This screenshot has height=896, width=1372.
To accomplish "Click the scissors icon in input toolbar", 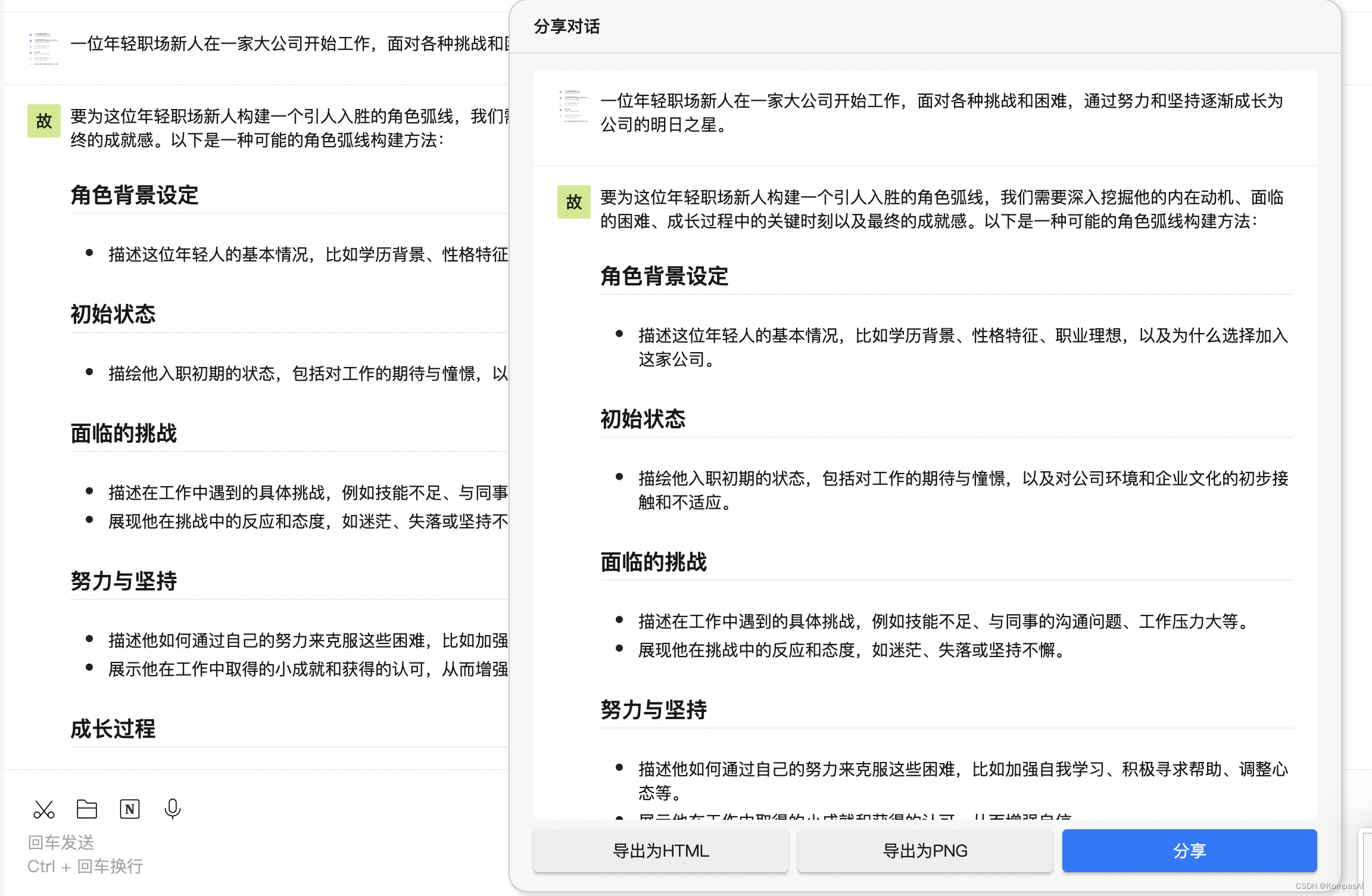I will 44,809.
